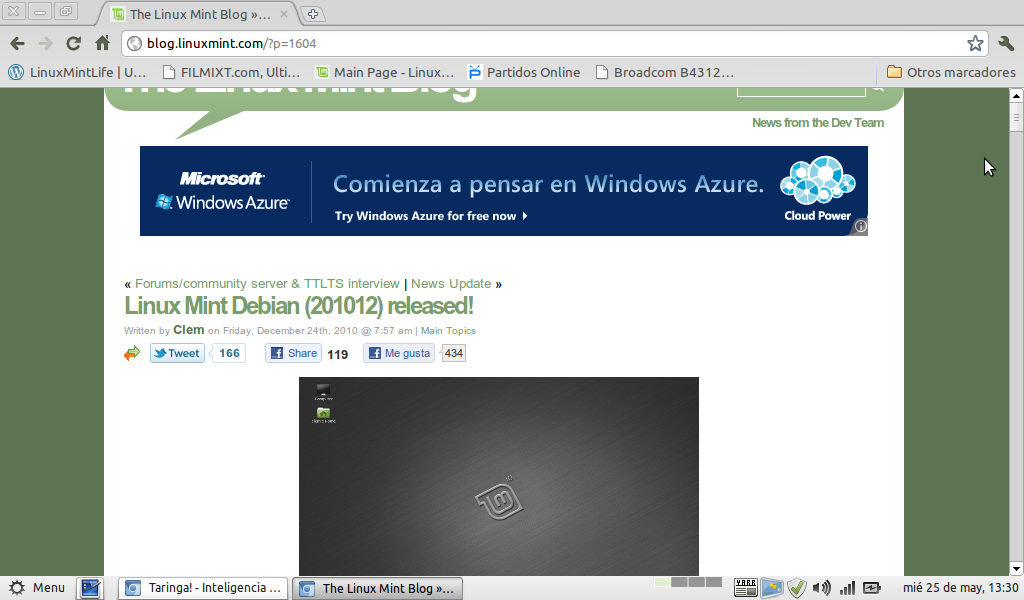Viewport: 1024px width, 600px height.
Task: Click the blue picture tray icon
Action: point(771,588)
